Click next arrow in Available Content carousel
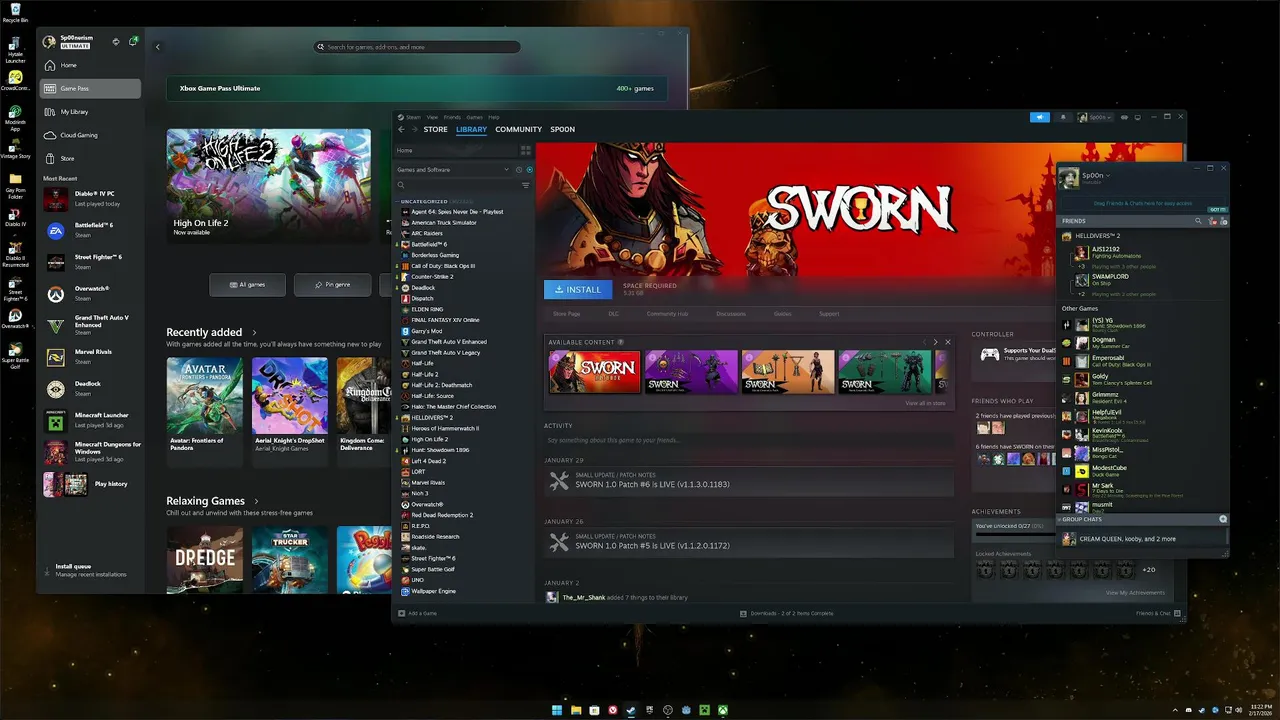Screen dimensions: 1280x720 coord(936,342)
